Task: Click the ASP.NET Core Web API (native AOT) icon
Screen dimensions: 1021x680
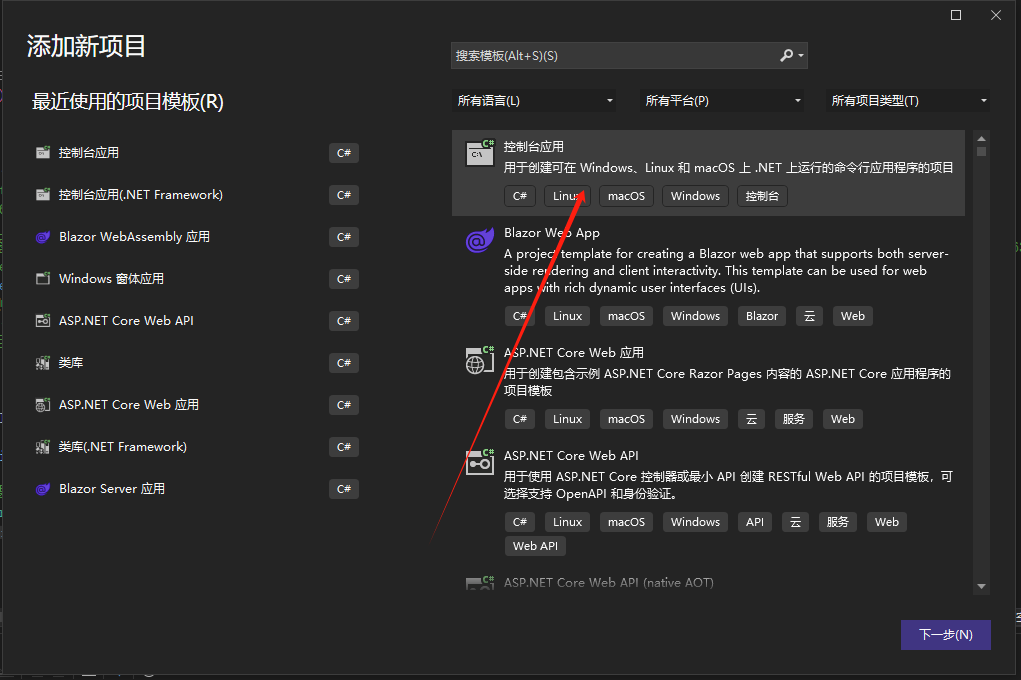Action: point(480,584)
